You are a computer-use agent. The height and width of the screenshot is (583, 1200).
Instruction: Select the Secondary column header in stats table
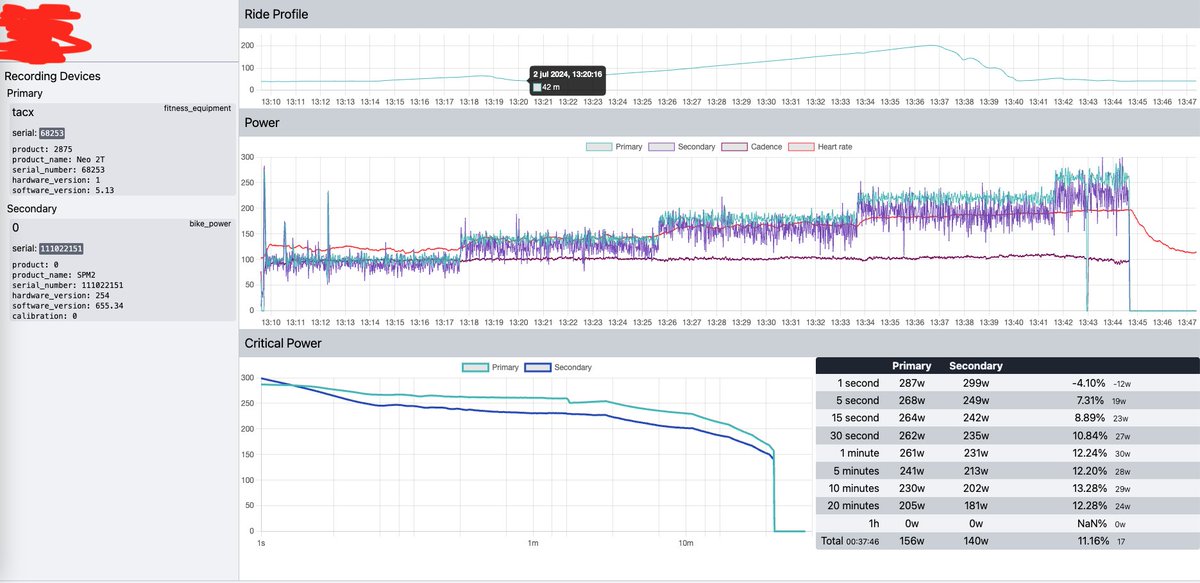pyautogui.click(x=975, y=366)
